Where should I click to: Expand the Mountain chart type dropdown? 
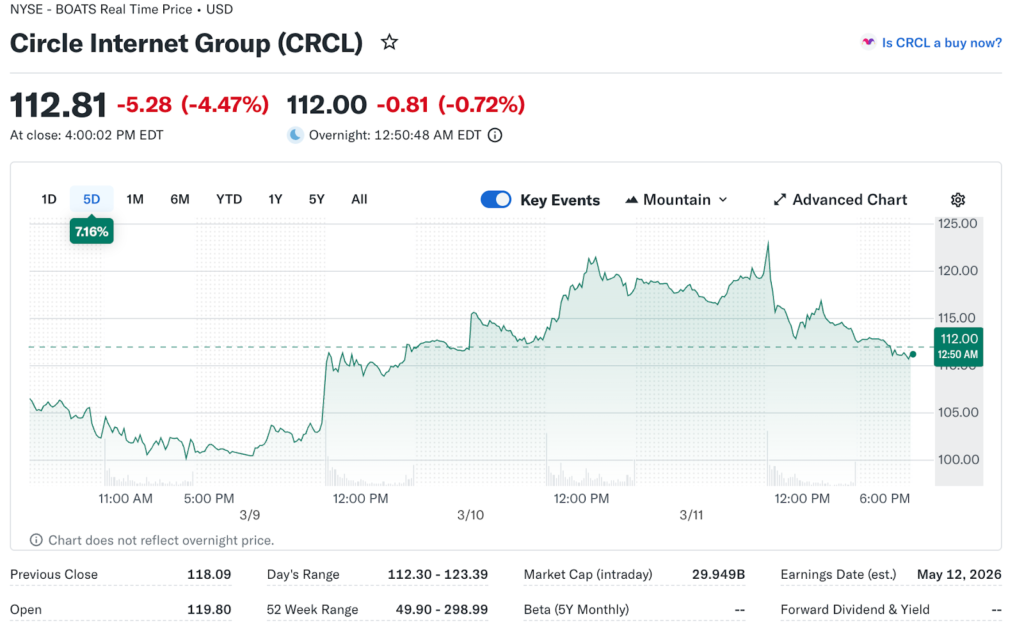pos(723,200)
